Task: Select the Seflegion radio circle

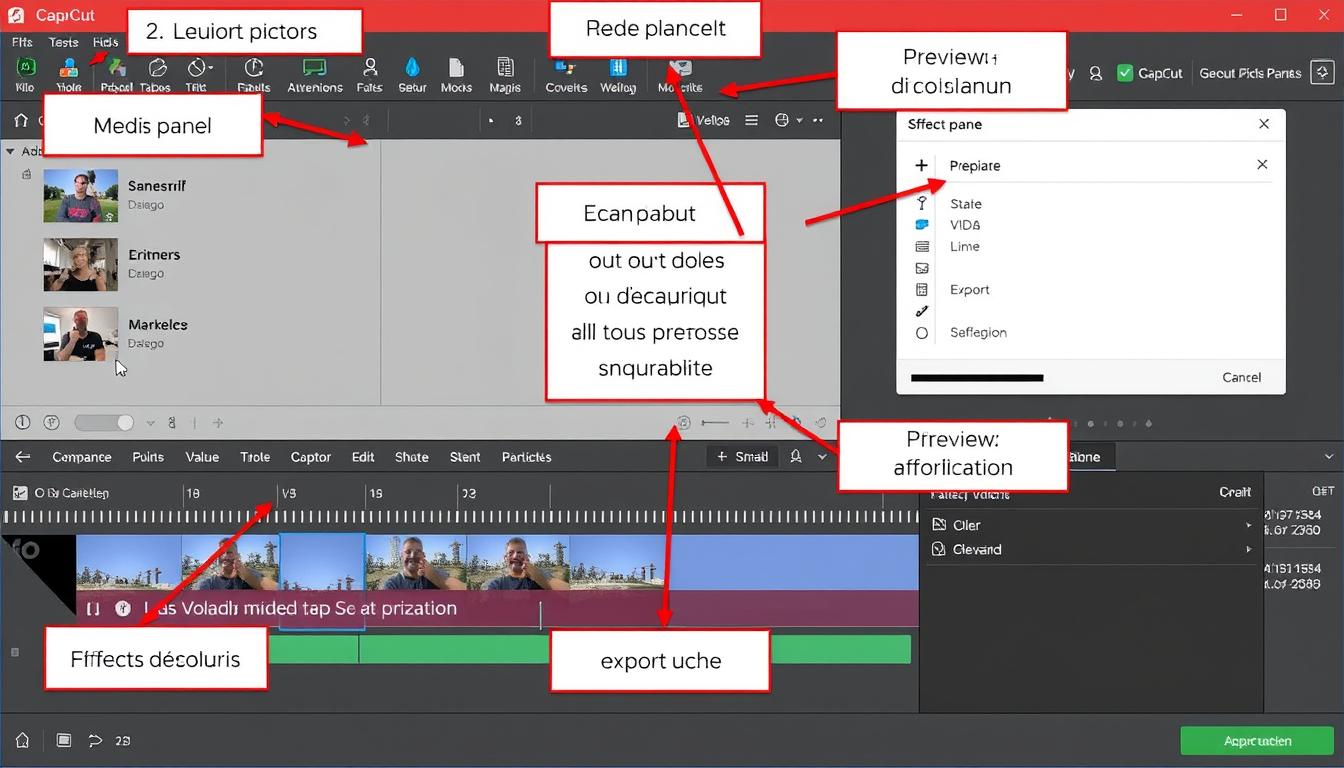Action: tap(920, 332)
